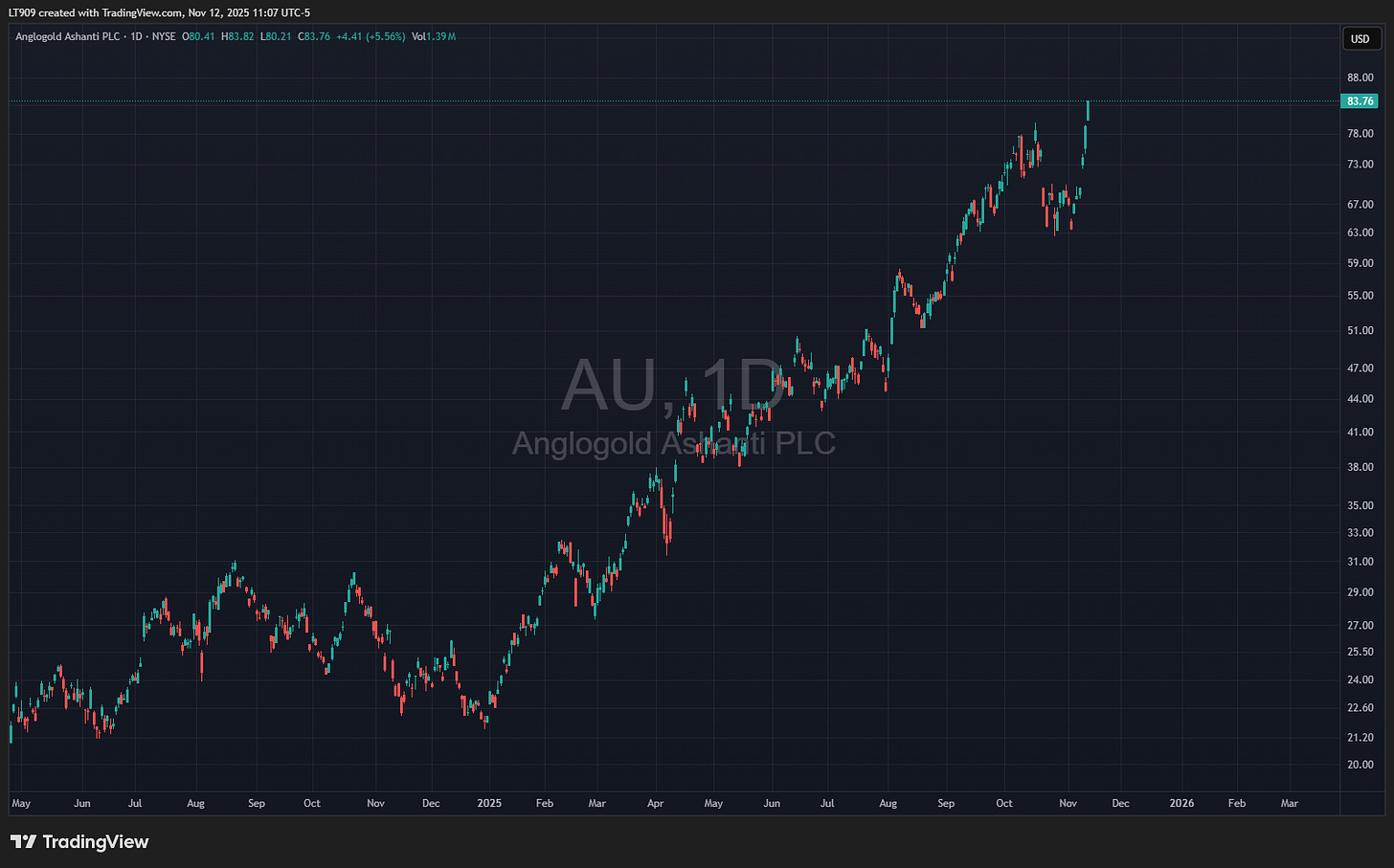
Task: Click the Dec label just before 2026
Action: coord(1120,804)
